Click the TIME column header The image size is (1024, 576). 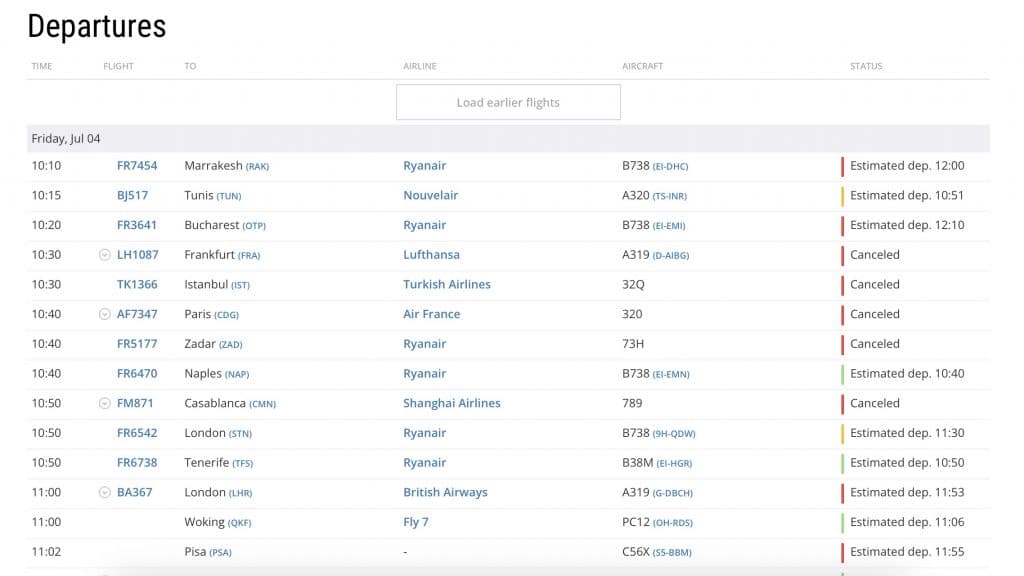click(x=42, y=66)
